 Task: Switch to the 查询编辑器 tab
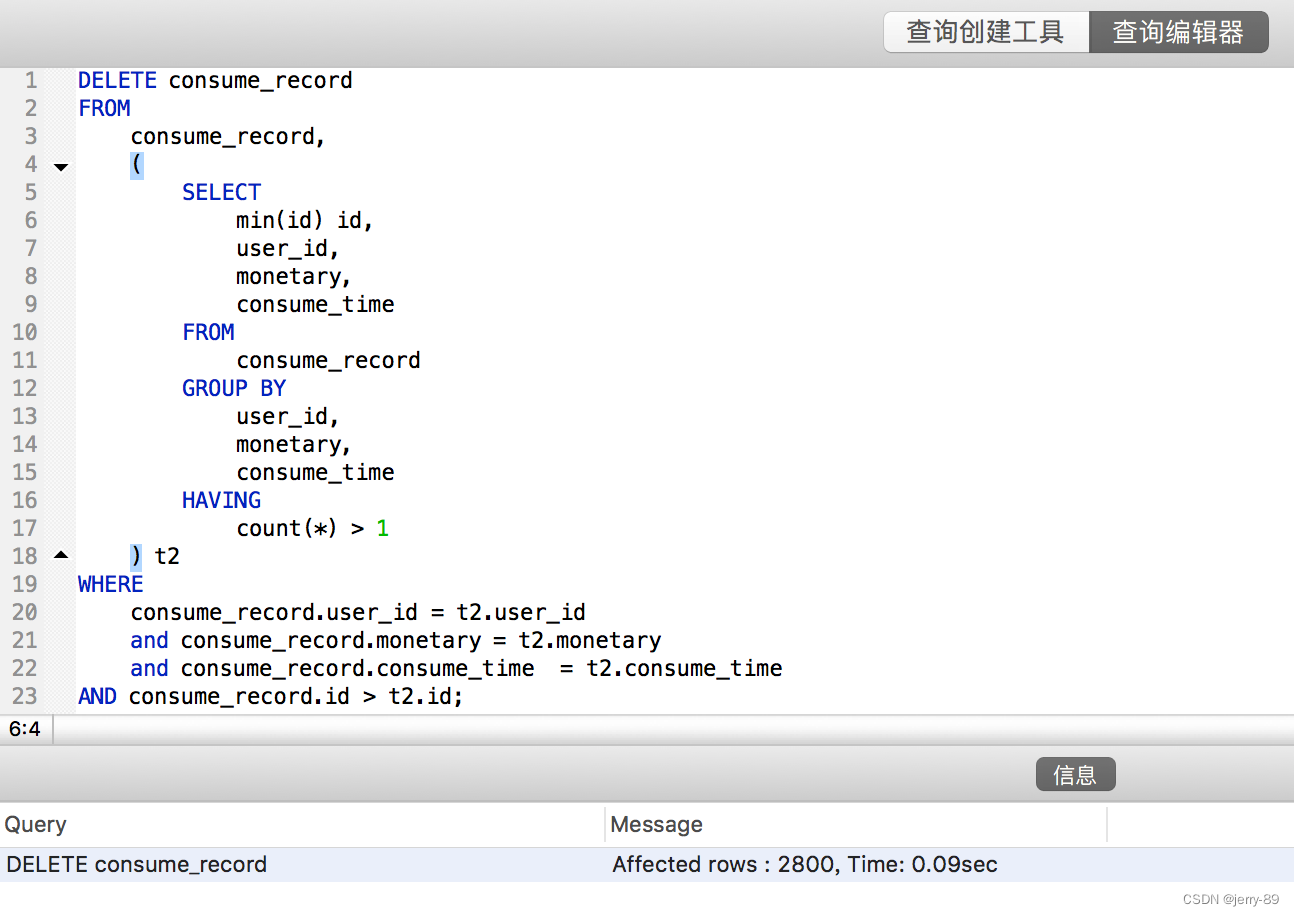point(1179,31)
